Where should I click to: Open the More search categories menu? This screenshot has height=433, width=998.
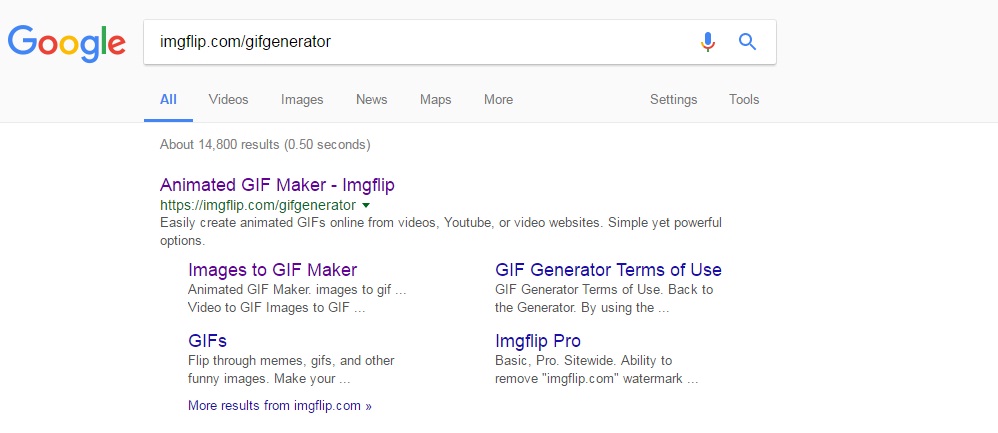(498, 99)
